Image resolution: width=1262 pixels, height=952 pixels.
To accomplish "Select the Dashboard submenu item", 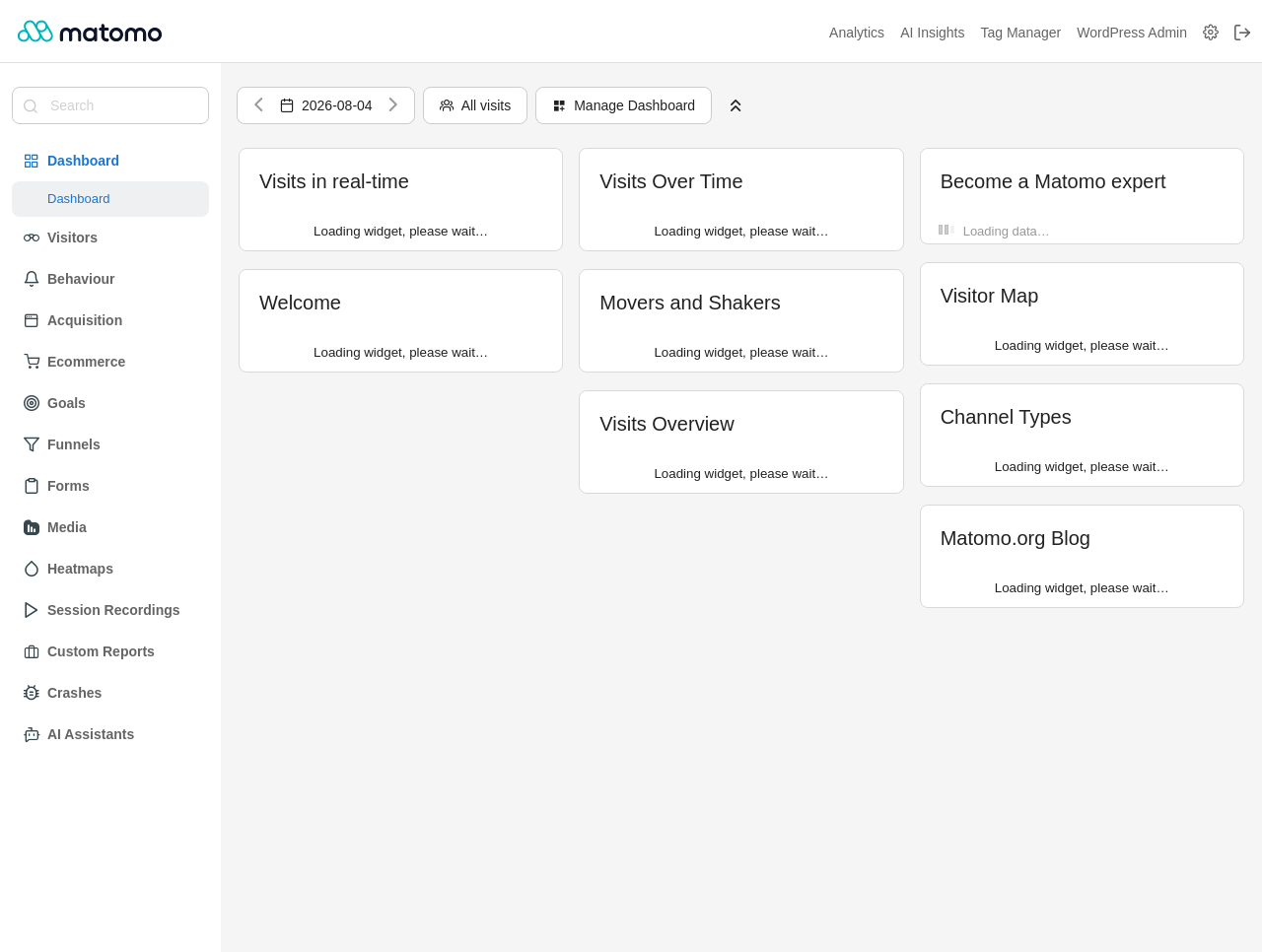I will click(x=110, y=199).
